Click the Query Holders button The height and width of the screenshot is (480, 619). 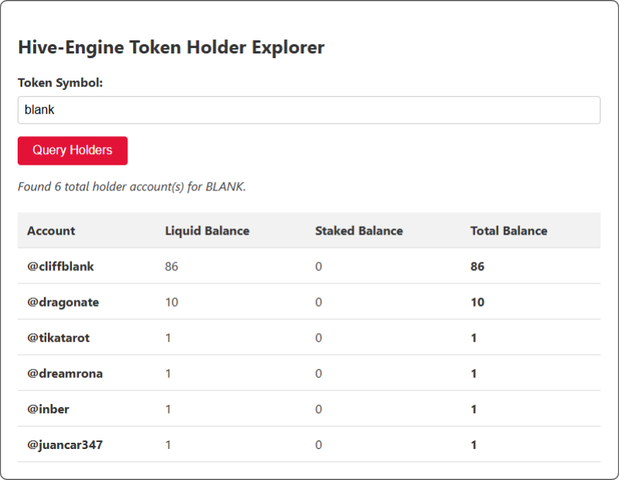[x=73, y=150]
